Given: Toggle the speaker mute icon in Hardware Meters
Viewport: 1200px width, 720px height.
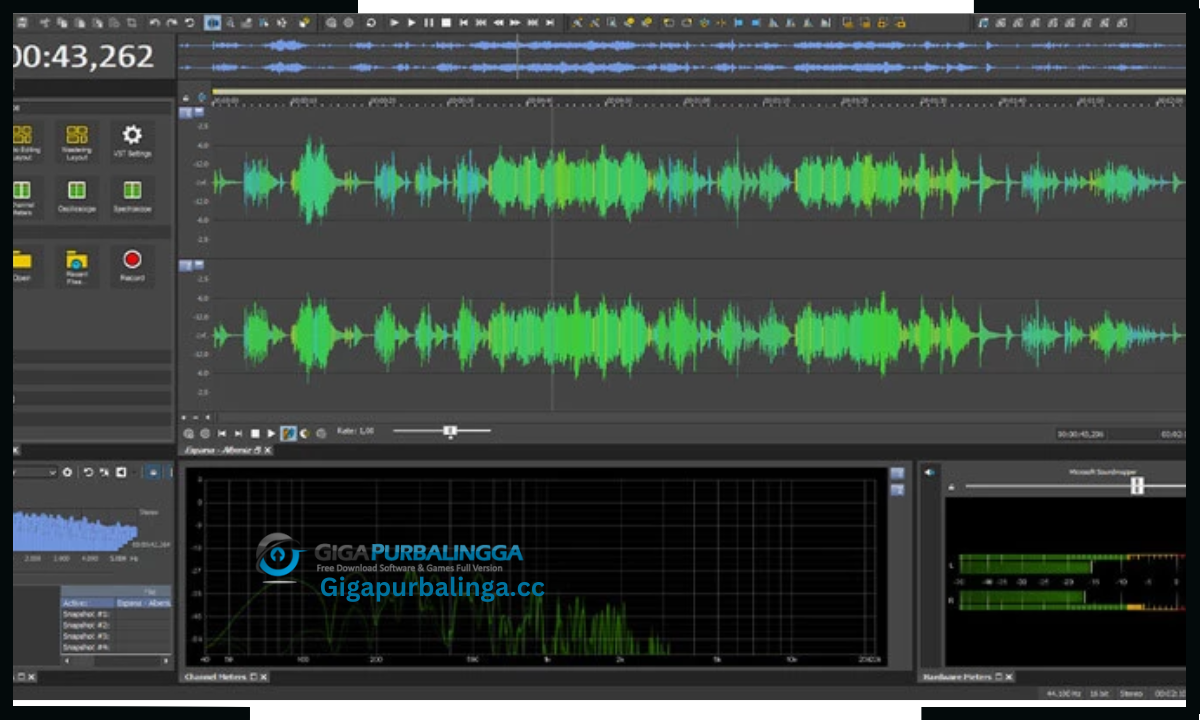Looking at the screenshot, I should click(x=929, y=471).
